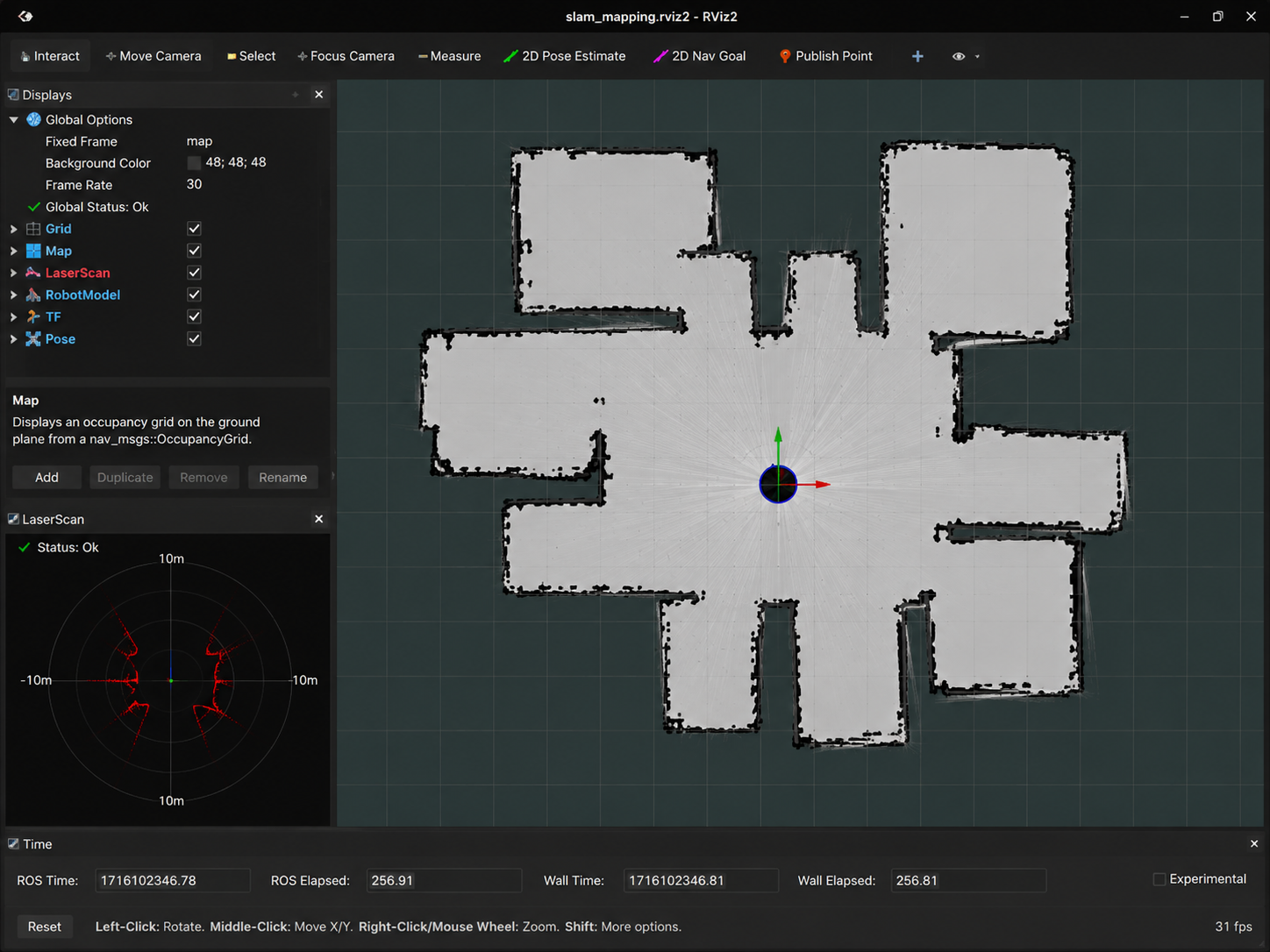This screenshot has height=952, width=1270.
Task: Click the Reset time button
Action: click(45, 927)
